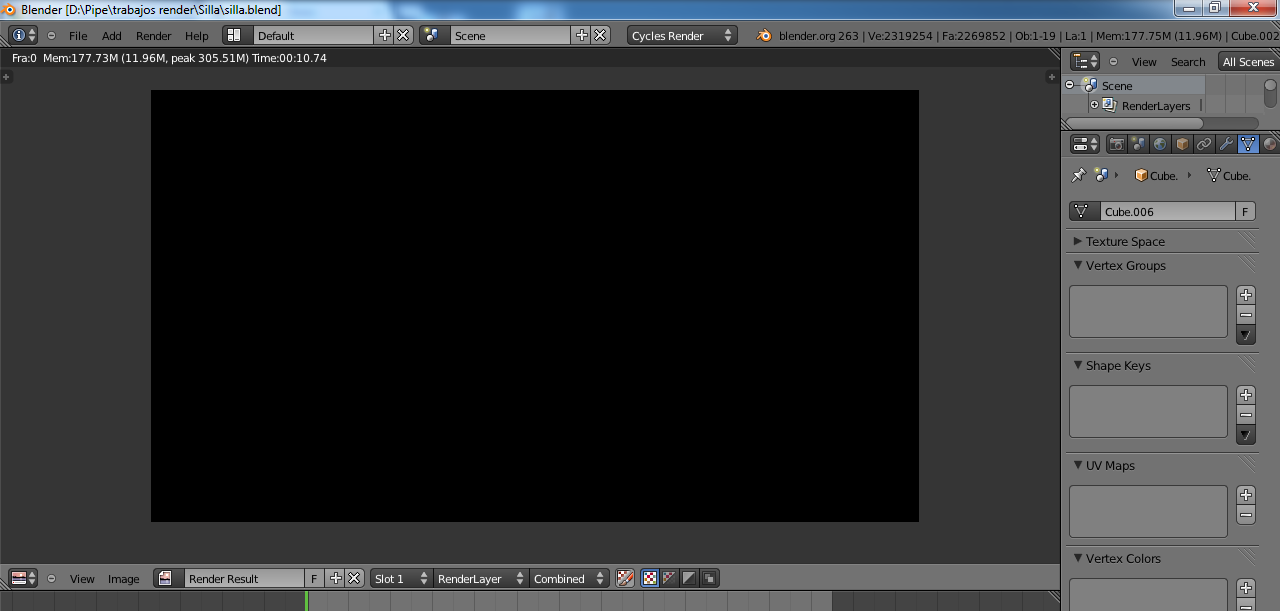The height and width of the screenshot is (611, 1280).
Task: Add a new screen layout
Action: (384, 35)
